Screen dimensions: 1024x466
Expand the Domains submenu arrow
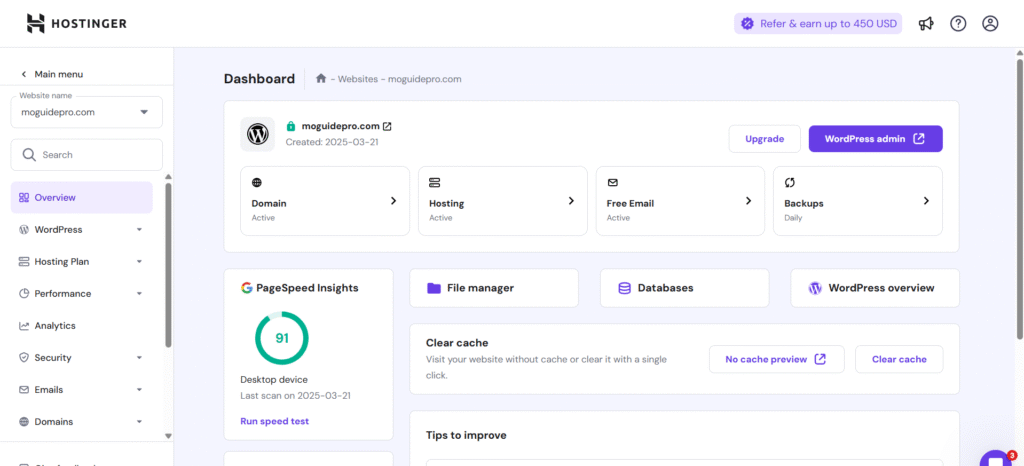[x=139, y=422]
